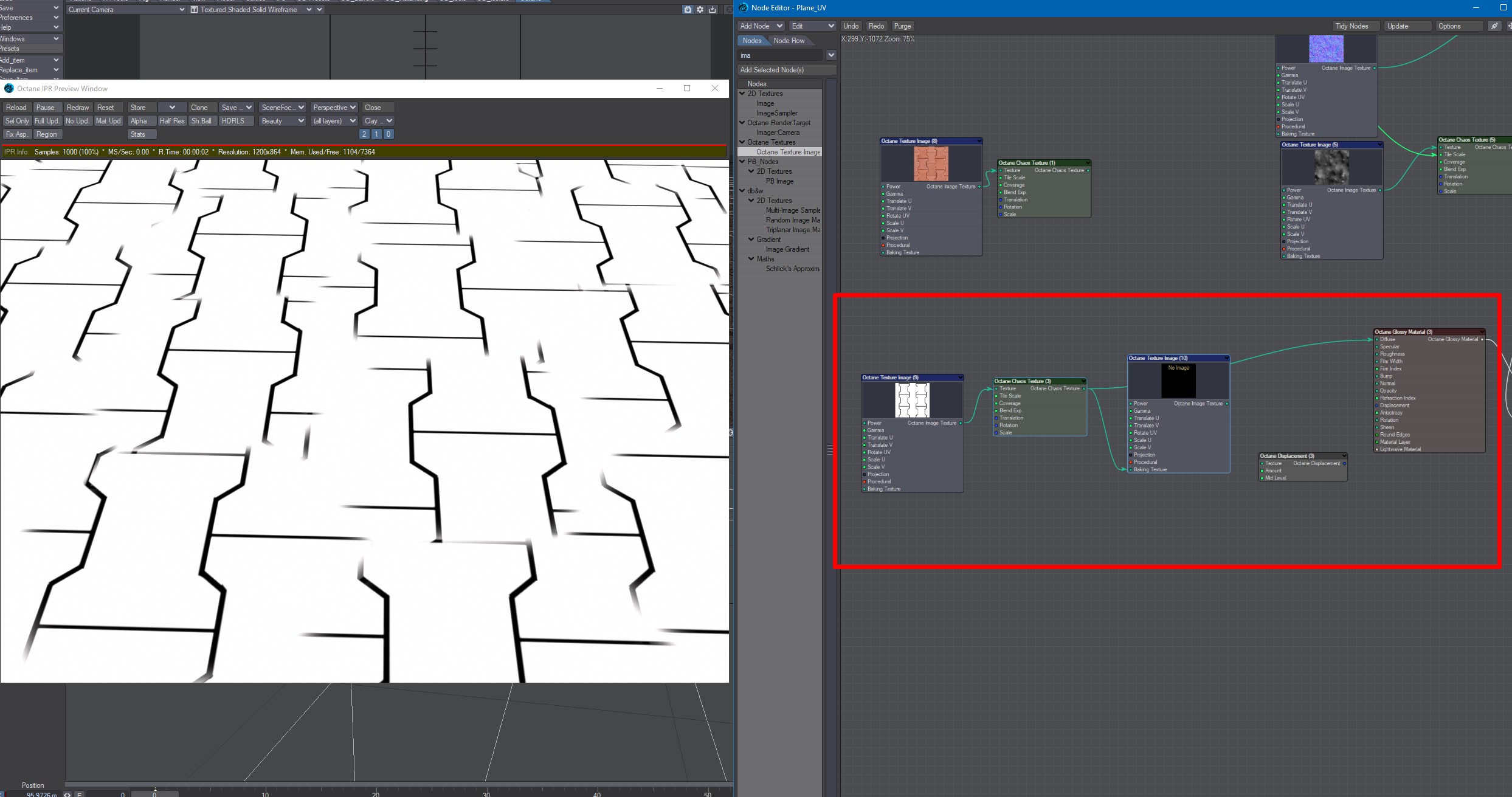1512x797 pixels.
Task: Open viewport settings gear icon
Action: 700,10
